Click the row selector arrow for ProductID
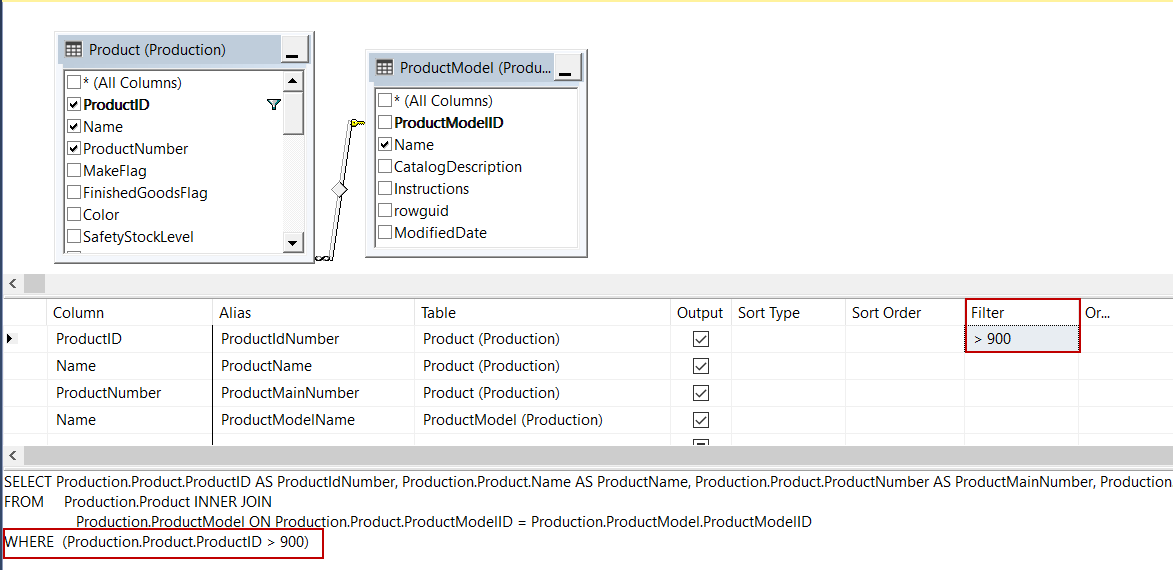Image resolution: width=1173 pixels, height=570 pixels. [10, 339]
